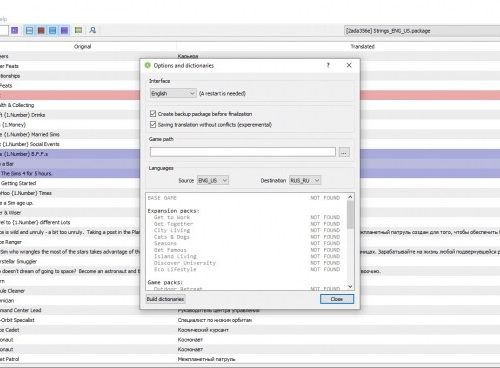500x368 pixels.
Task: Click the Космический курсант translated cell
Action: point(203,330)
